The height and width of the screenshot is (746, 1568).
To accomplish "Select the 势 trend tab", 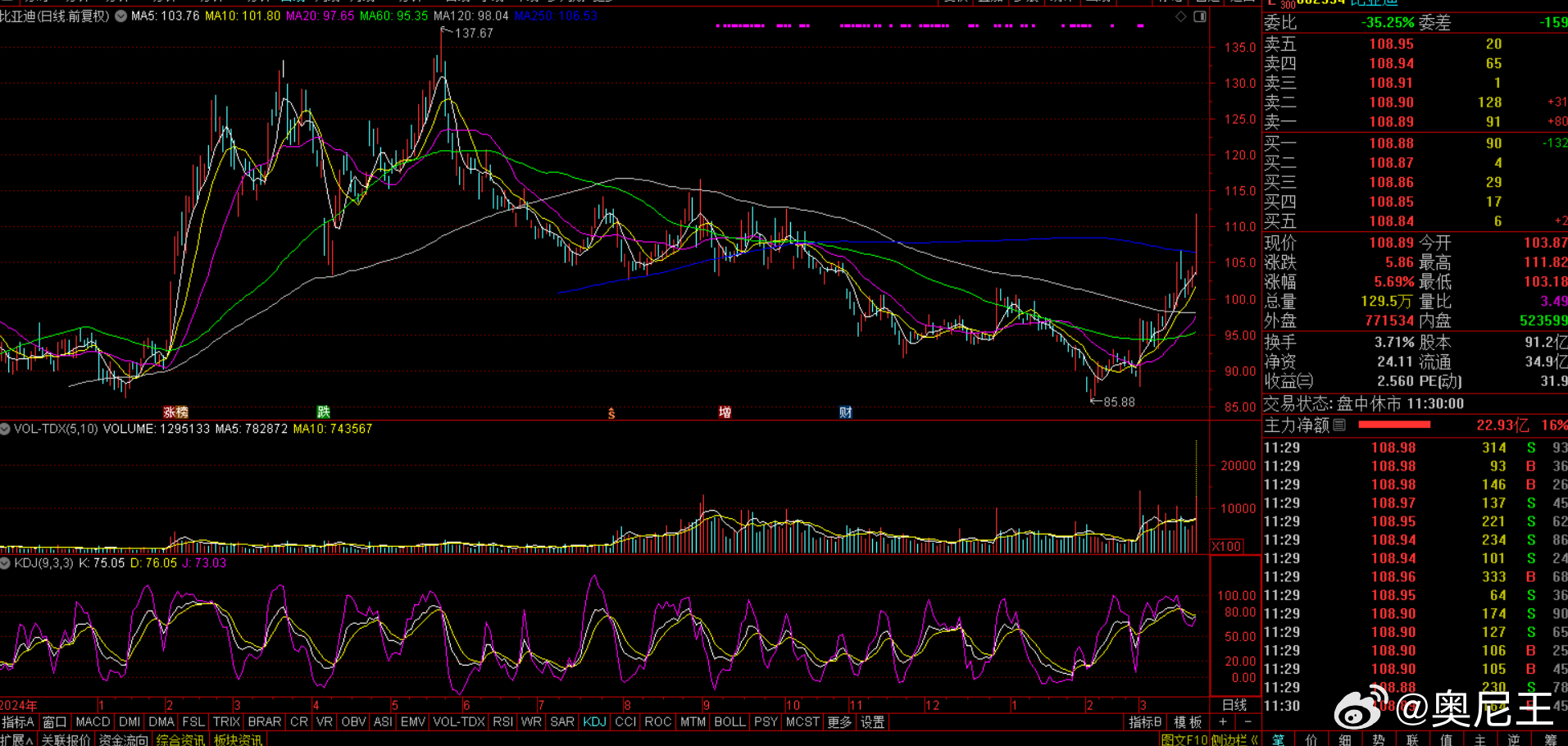I will pos(1379,739).
